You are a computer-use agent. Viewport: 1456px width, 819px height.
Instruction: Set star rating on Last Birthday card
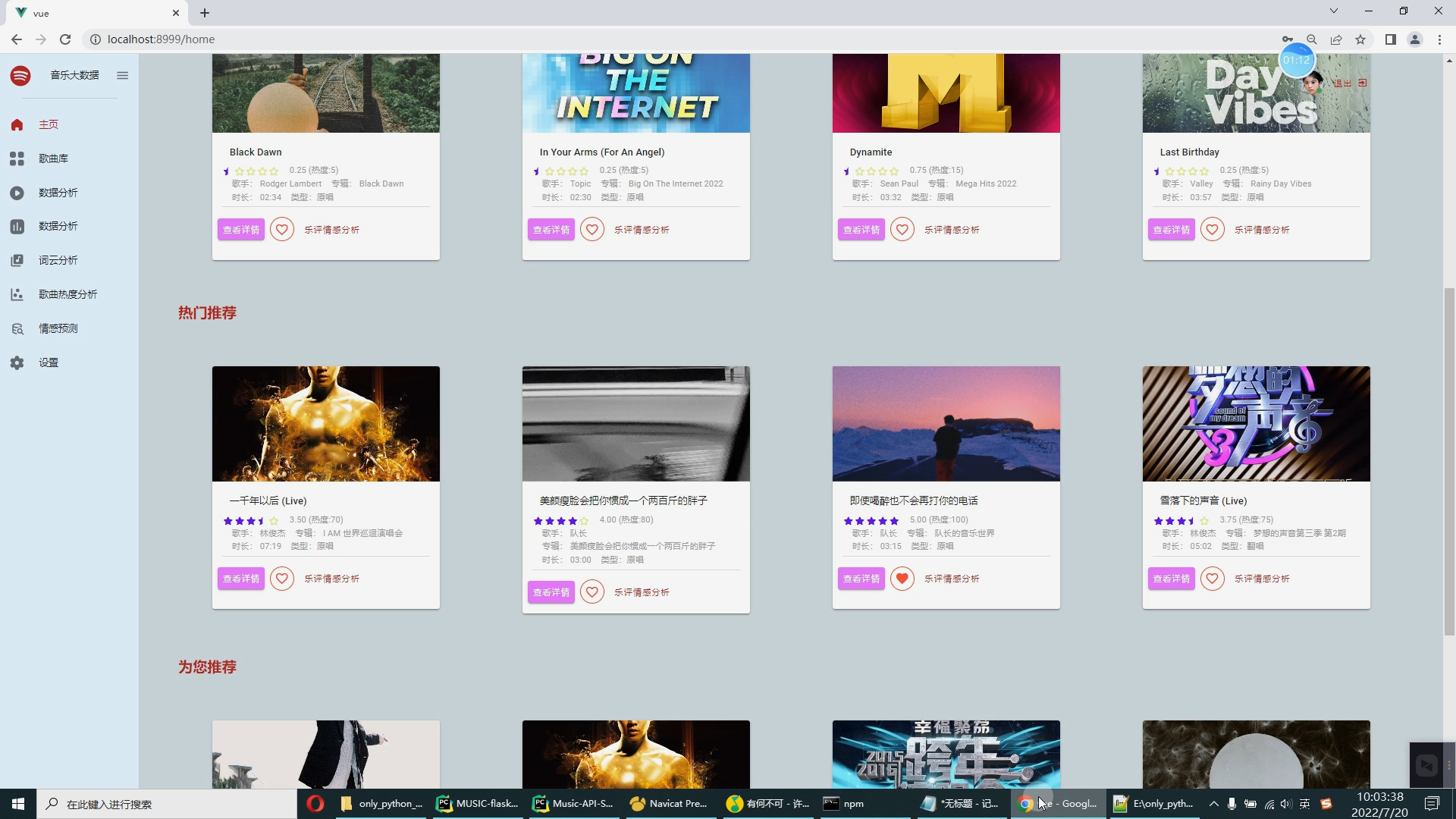click(x=1181, y=171)
